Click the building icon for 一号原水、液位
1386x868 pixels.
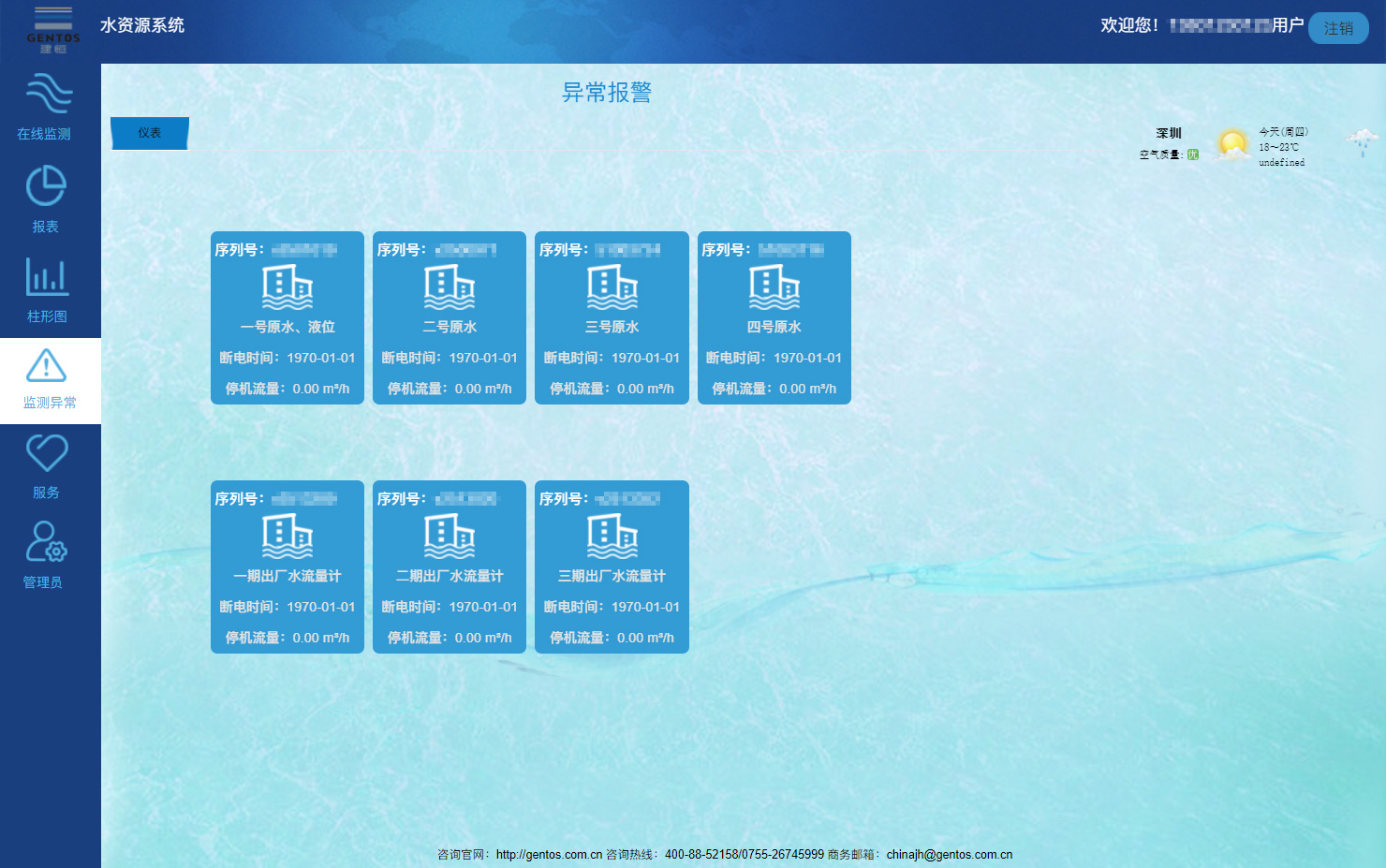pyautogui.click(x=288, y=287)
